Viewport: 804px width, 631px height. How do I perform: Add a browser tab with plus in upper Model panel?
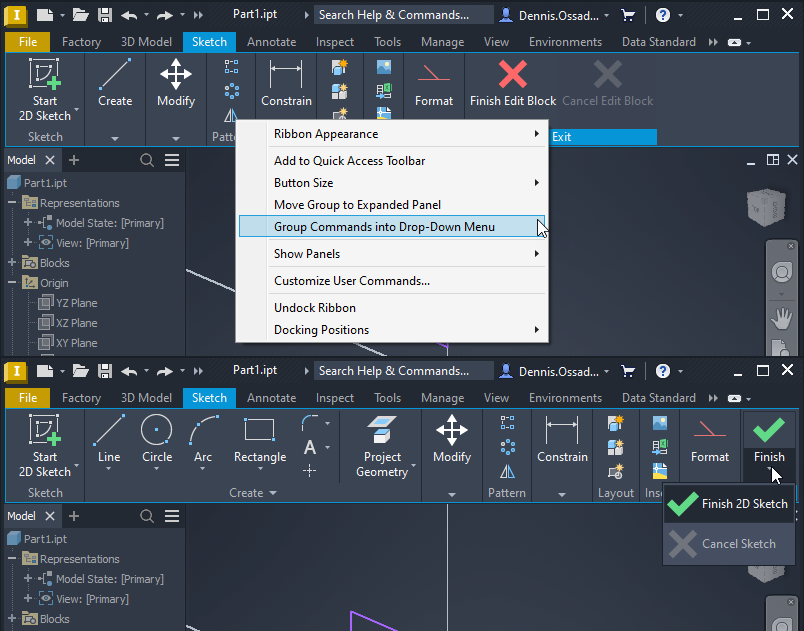pyautogui.click(x=74, y=160)
